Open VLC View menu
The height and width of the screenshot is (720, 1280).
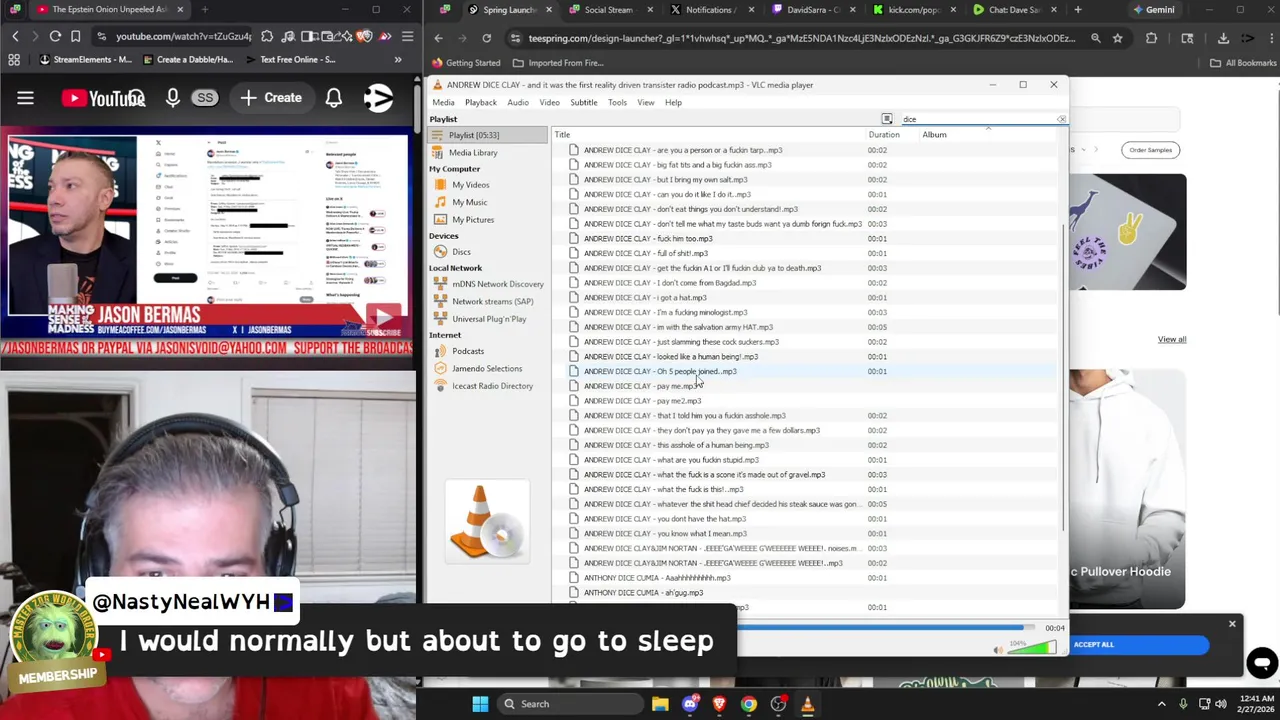point(646,102)
